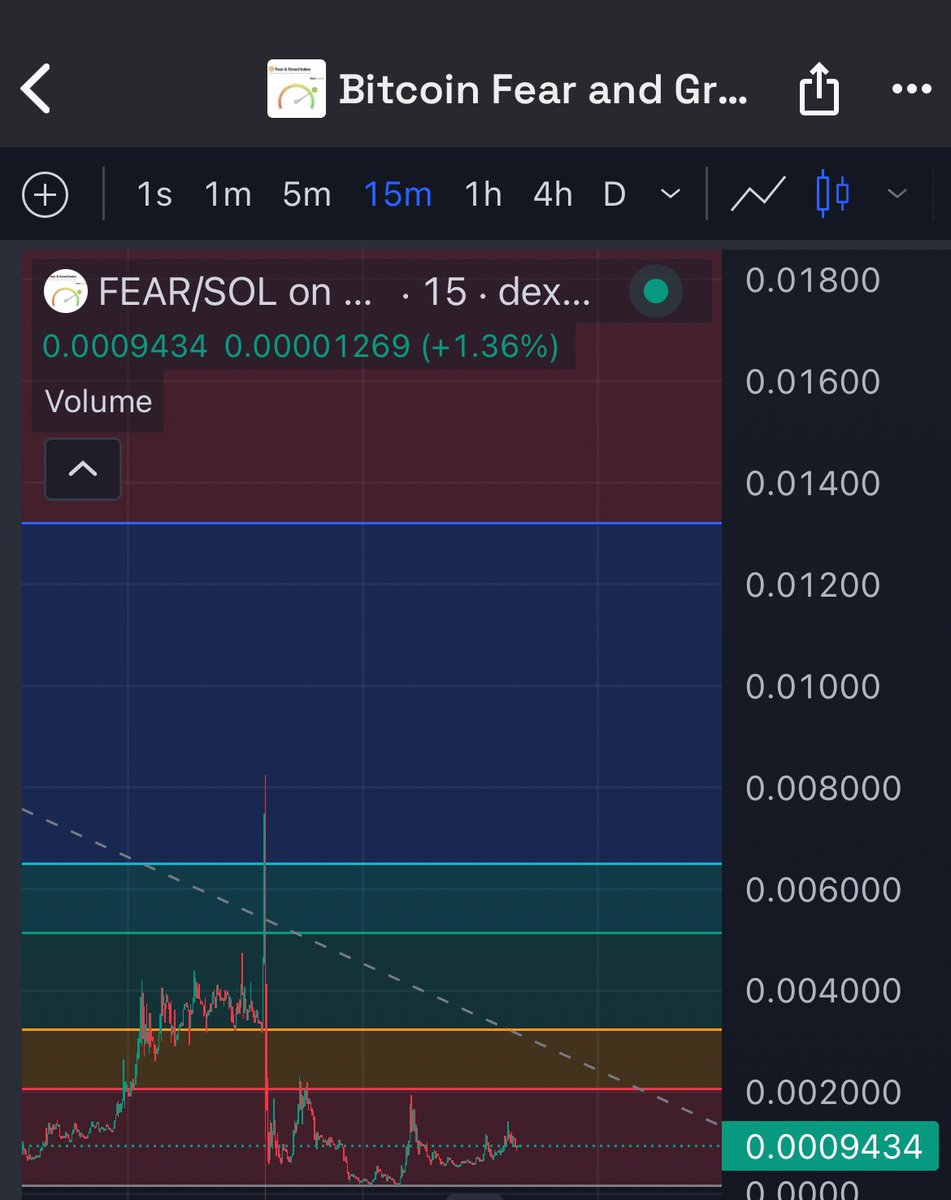Click the highlighted current price label 0.0009434
The width and height of the screenshot is (951, 1200).
[x=833, y=1146]
